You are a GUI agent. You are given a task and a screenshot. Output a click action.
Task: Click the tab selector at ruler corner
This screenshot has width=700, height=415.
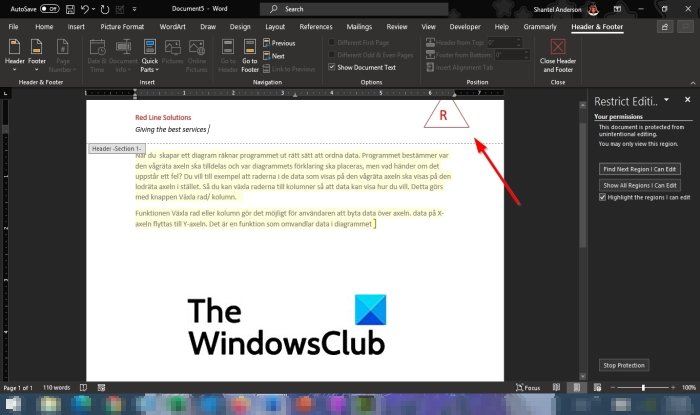(5, 93)
